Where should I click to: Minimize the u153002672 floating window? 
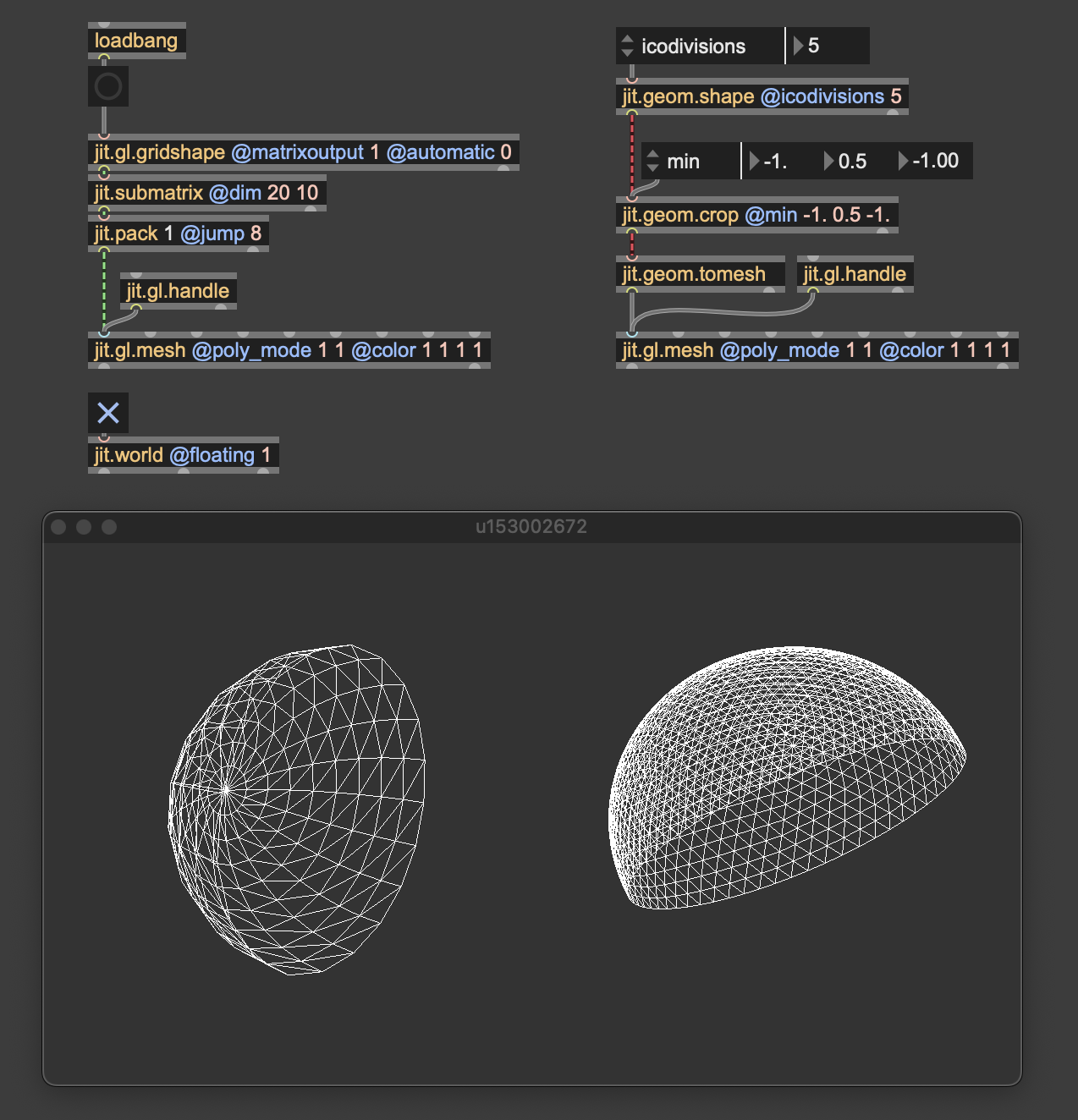[x=84, y=527]
